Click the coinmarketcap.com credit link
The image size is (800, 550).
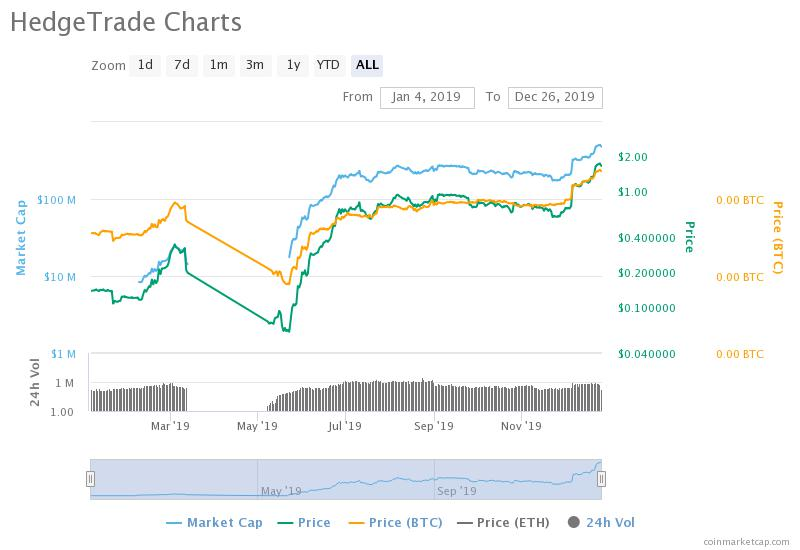[x=746, y=542]
